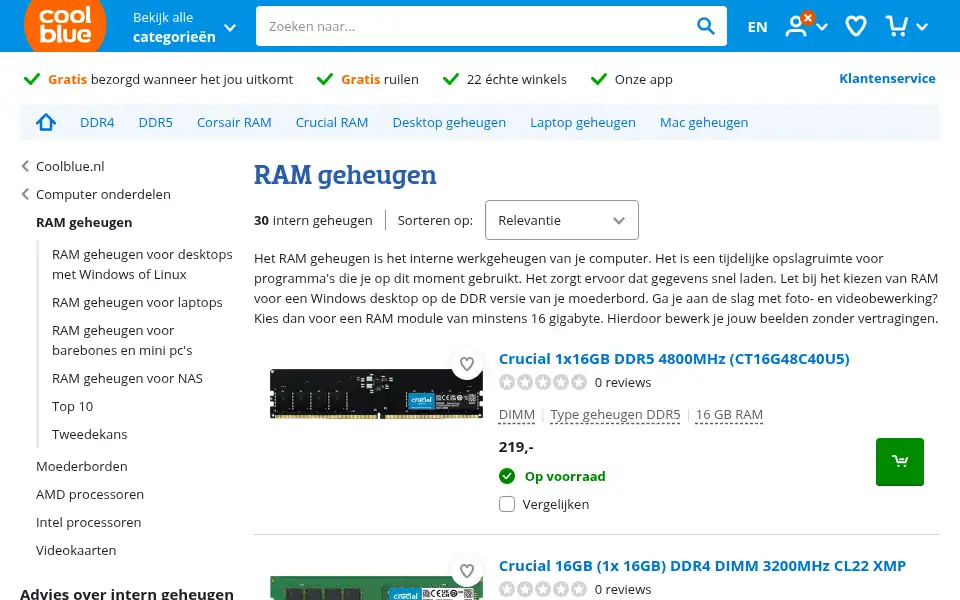Click Computer onderdelen sidebar link
This screenshot has height=600, width=960.
point(103,195)
